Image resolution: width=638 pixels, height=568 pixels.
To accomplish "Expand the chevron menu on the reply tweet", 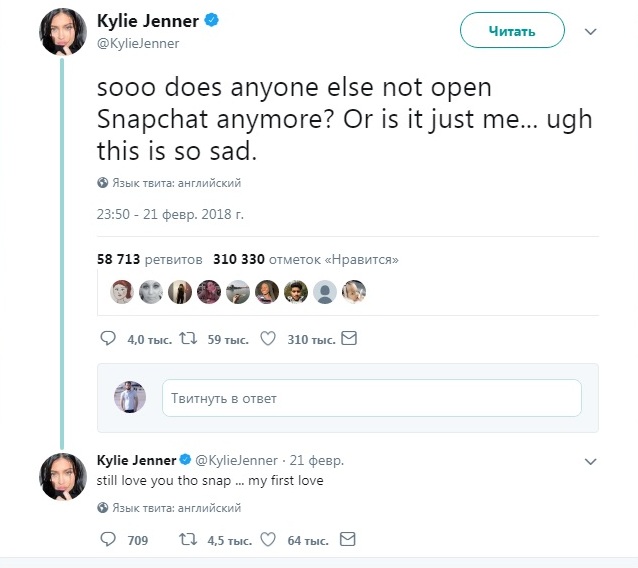I will (x=590, y=462).
